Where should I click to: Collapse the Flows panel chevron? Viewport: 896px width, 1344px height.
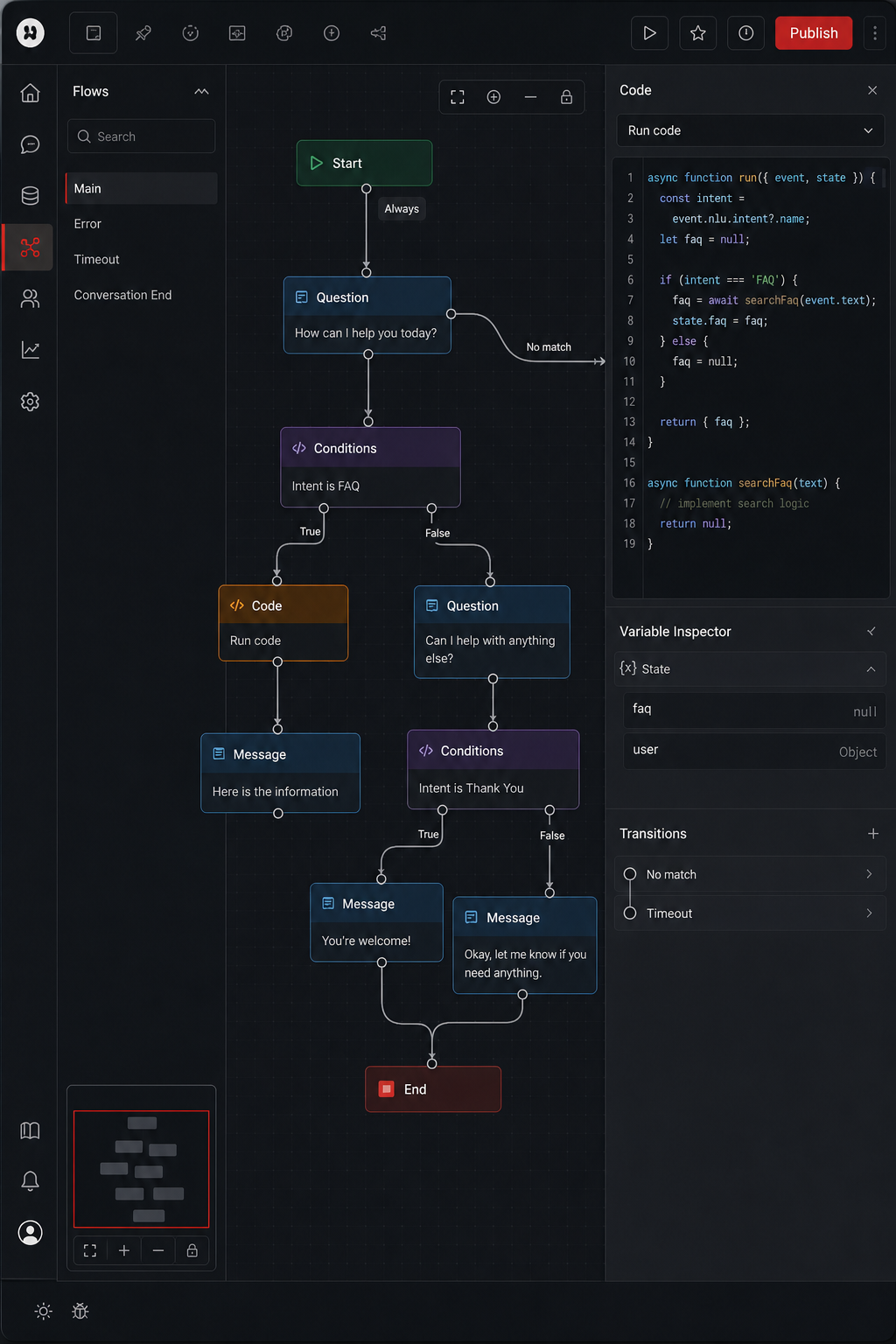pos(202,92)
